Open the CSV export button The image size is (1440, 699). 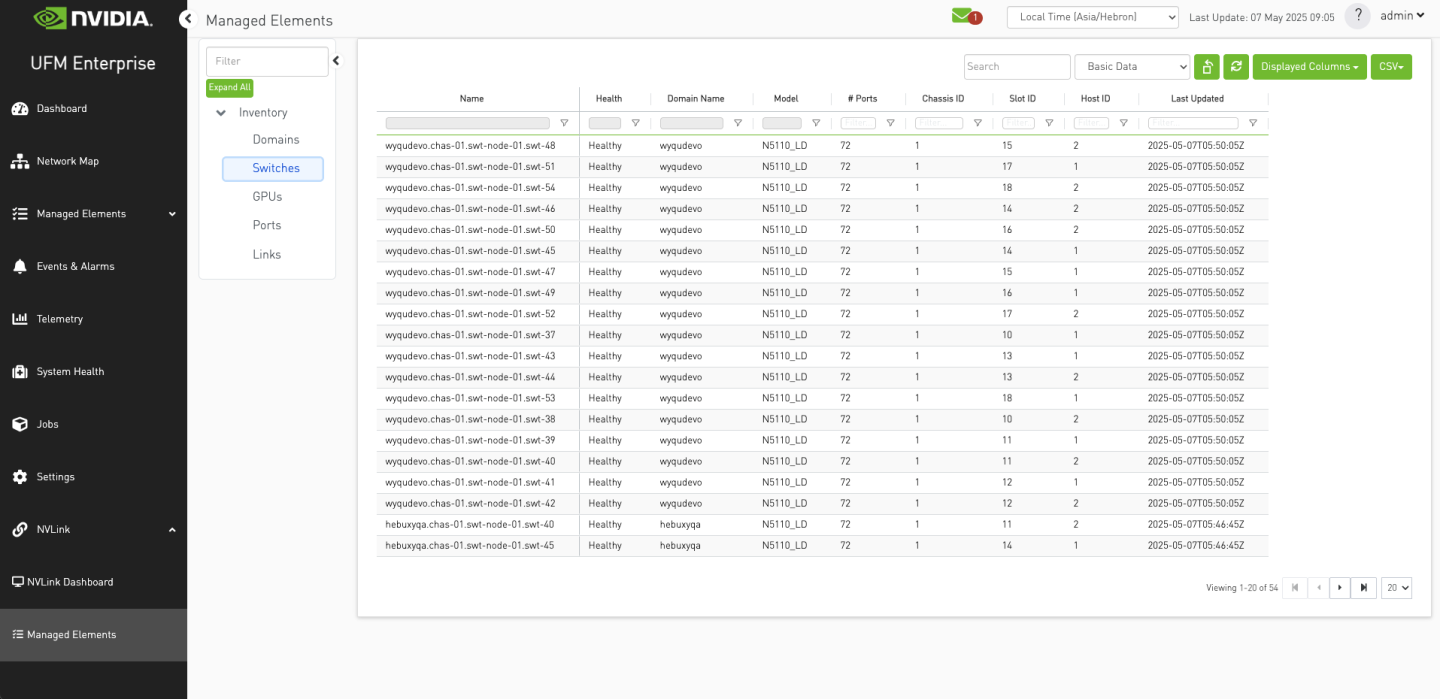[1390, 67]
